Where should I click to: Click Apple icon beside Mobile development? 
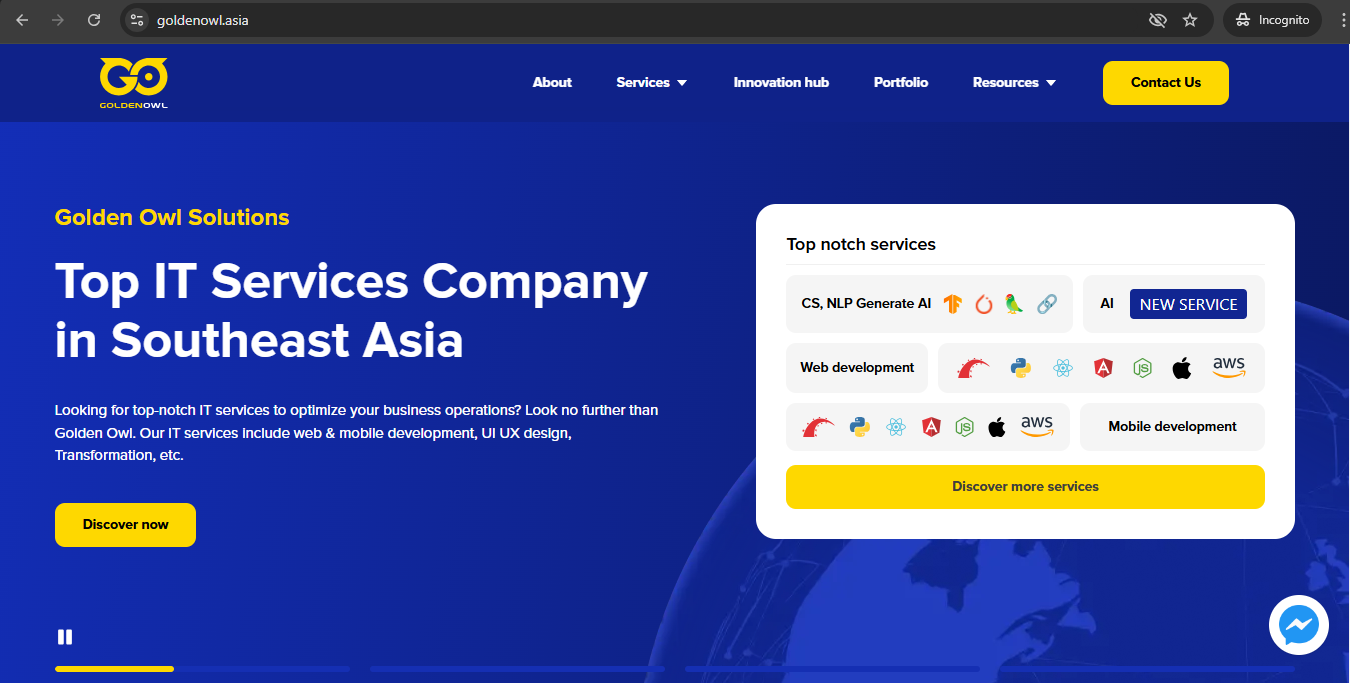coord(996,428)
